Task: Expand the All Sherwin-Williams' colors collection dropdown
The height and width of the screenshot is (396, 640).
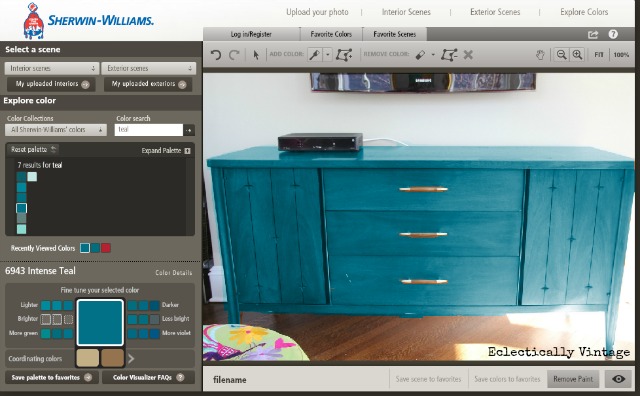Action: 56,130
